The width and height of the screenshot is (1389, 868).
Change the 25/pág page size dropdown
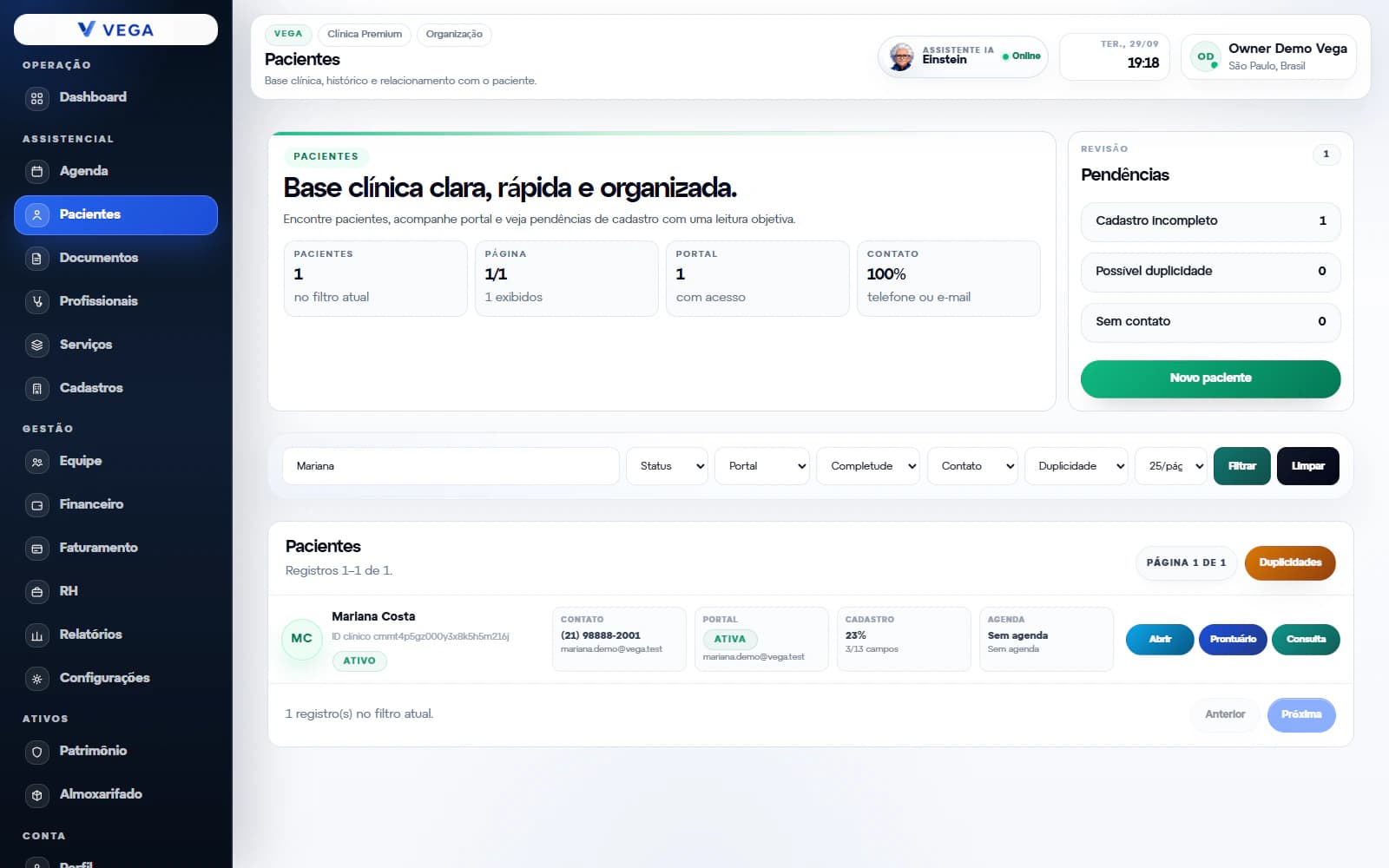[x=1171, y=466]
